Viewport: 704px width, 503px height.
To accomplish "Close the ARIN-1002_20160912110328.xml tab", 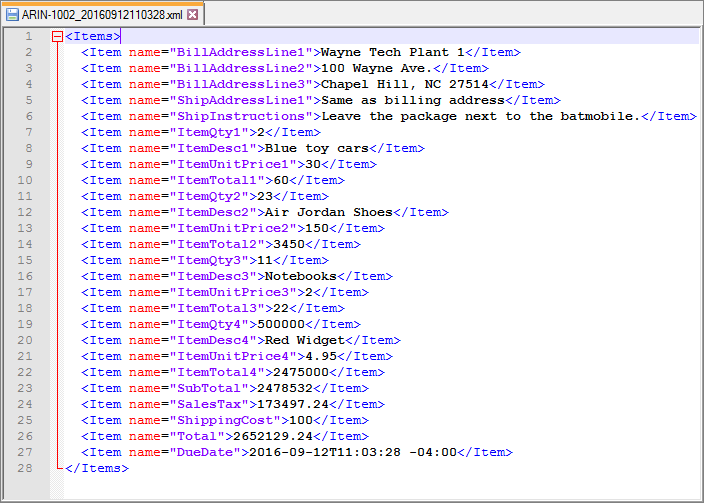I will click(192, 15).
